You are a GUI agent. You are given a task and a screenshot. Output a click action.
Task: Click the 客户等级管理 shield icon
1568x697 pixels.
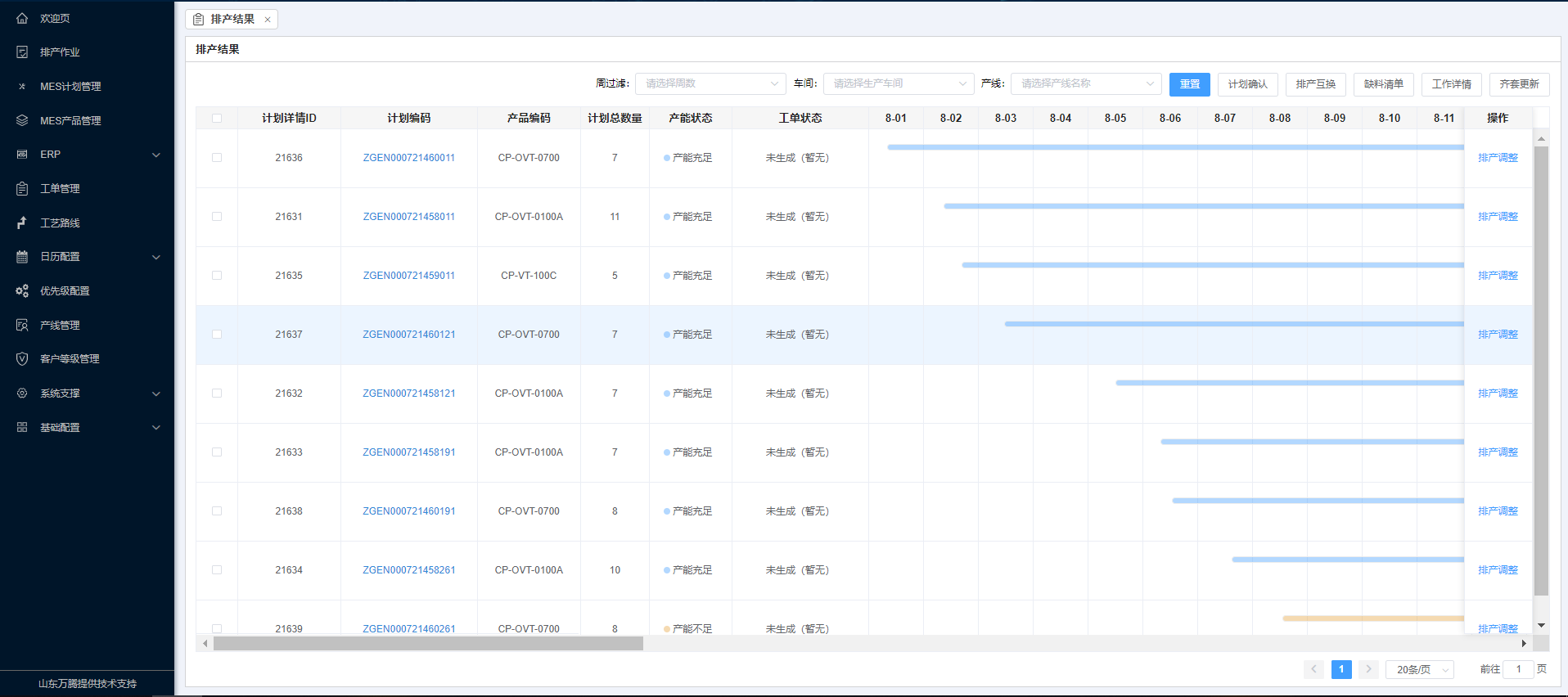point(22,359)
